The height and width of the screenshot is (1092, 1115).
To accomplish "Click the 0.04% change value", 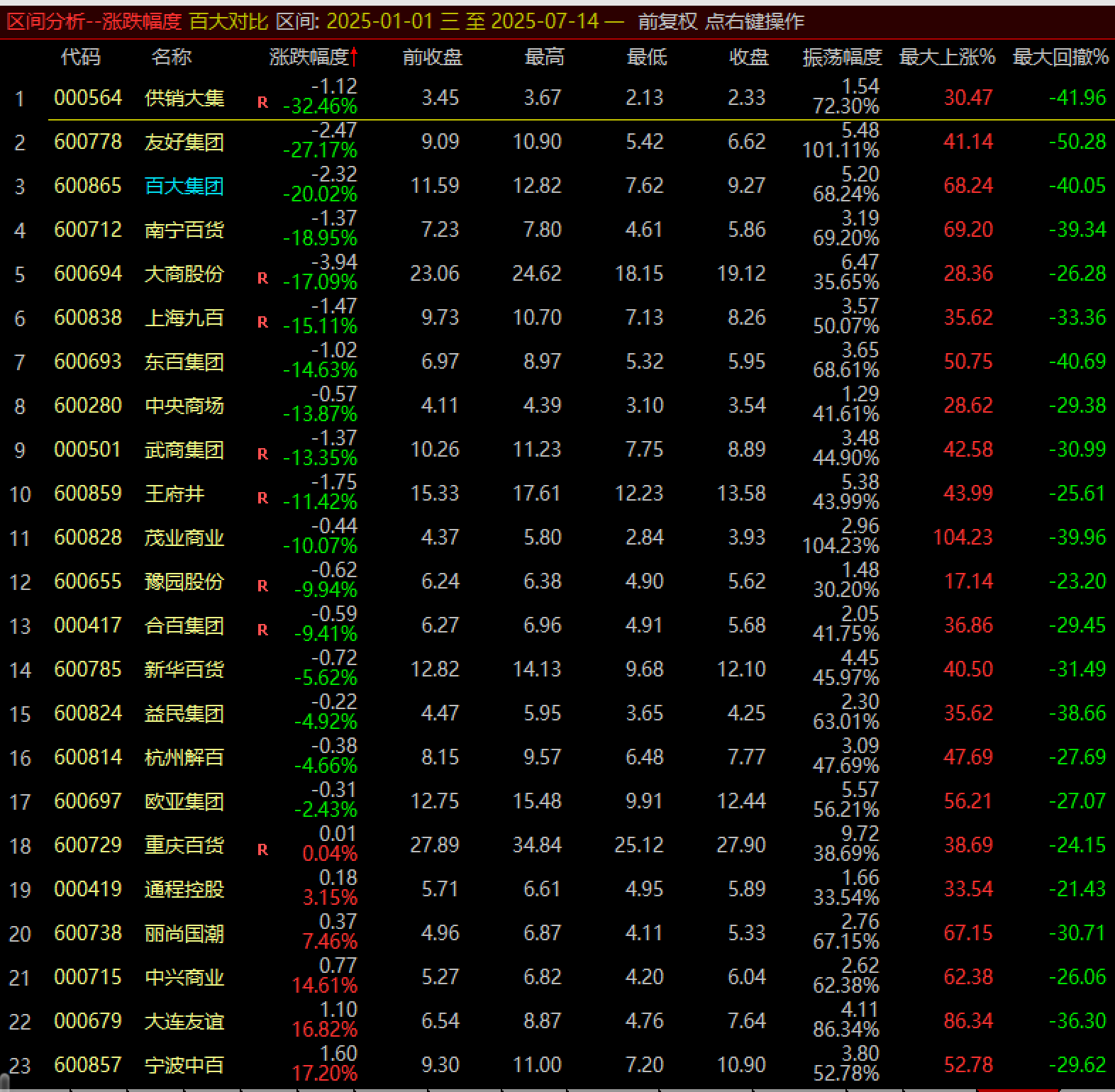I will (x=330, y=854).
